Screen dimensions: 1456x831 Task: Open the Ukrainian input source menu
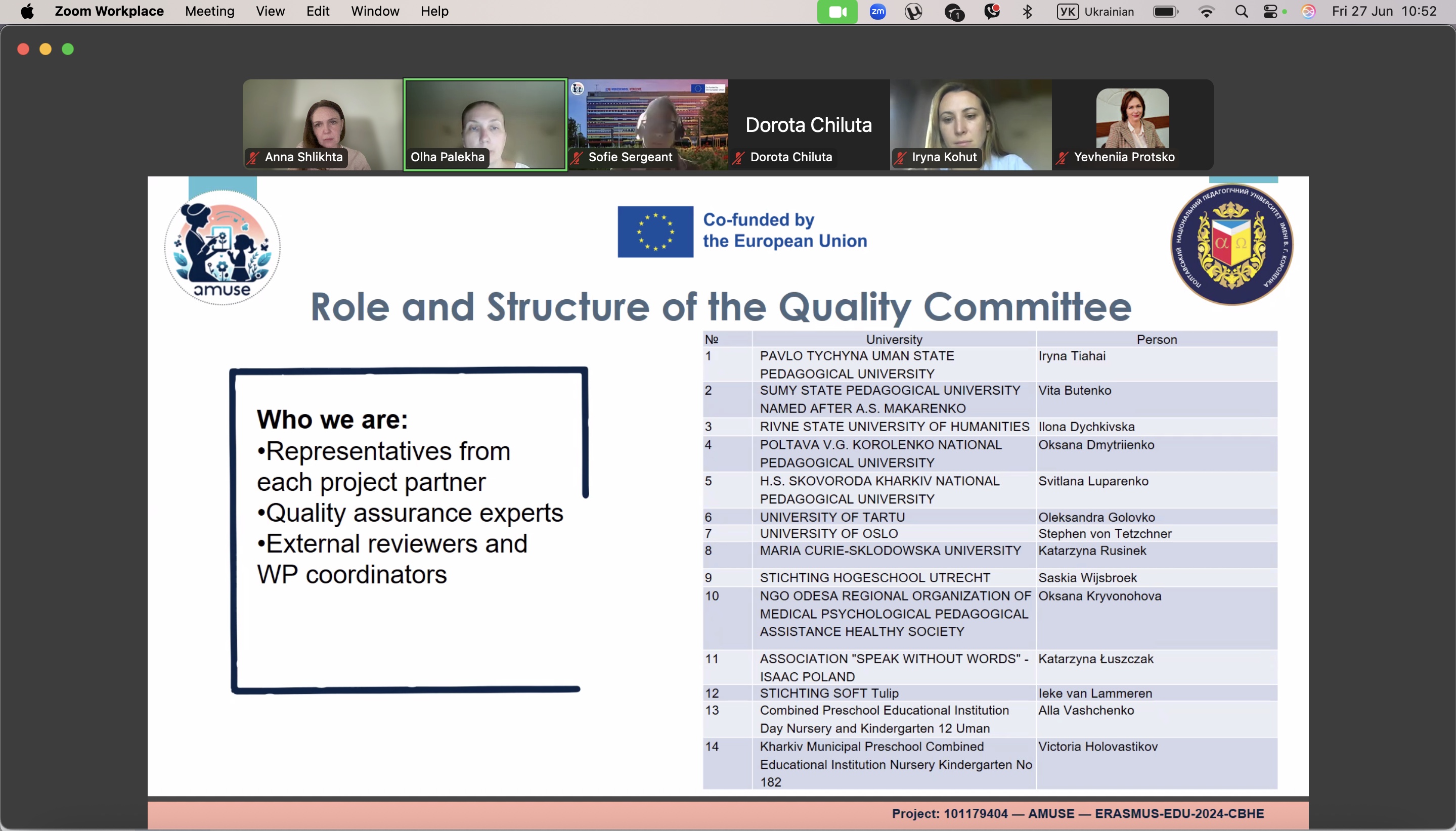coord(1095,12)
